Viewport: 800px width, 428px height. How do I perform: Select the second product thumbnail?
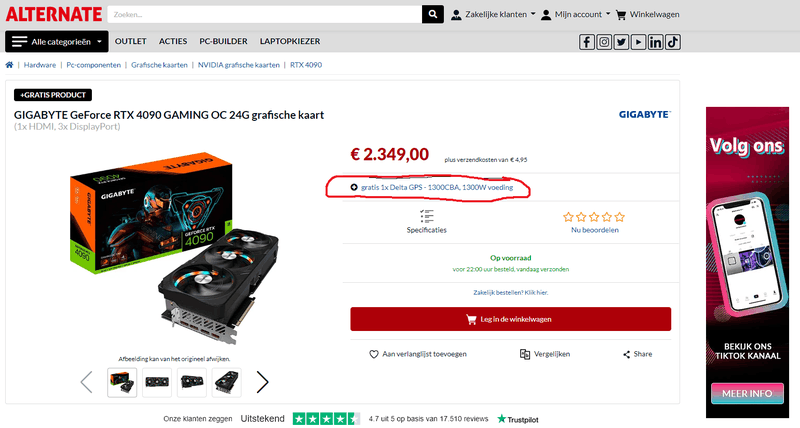click(157, 382)
